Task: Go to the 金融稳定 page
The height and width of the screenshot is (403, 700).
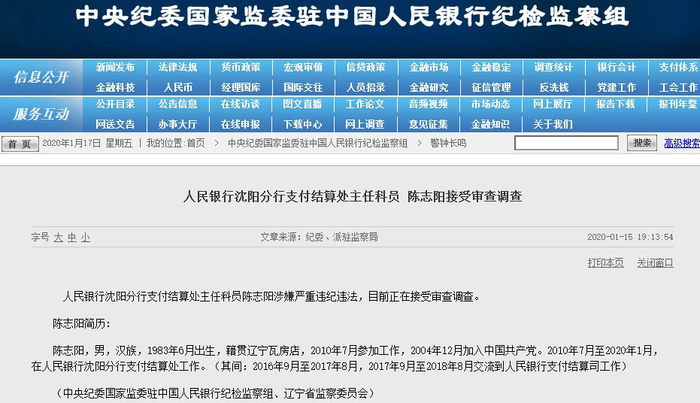Action: click(492, 67)
